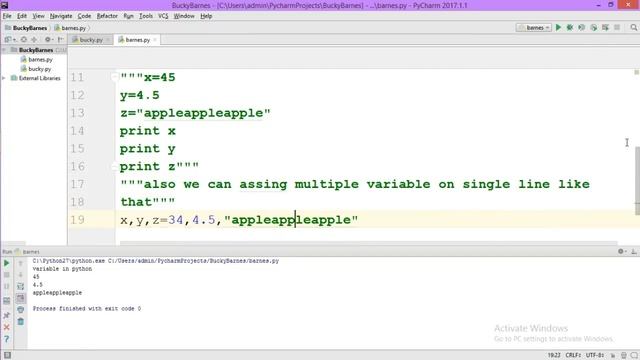Viewport: 640px width, 360px height.
Task: Hide the Project tool window
Action: 60,40
